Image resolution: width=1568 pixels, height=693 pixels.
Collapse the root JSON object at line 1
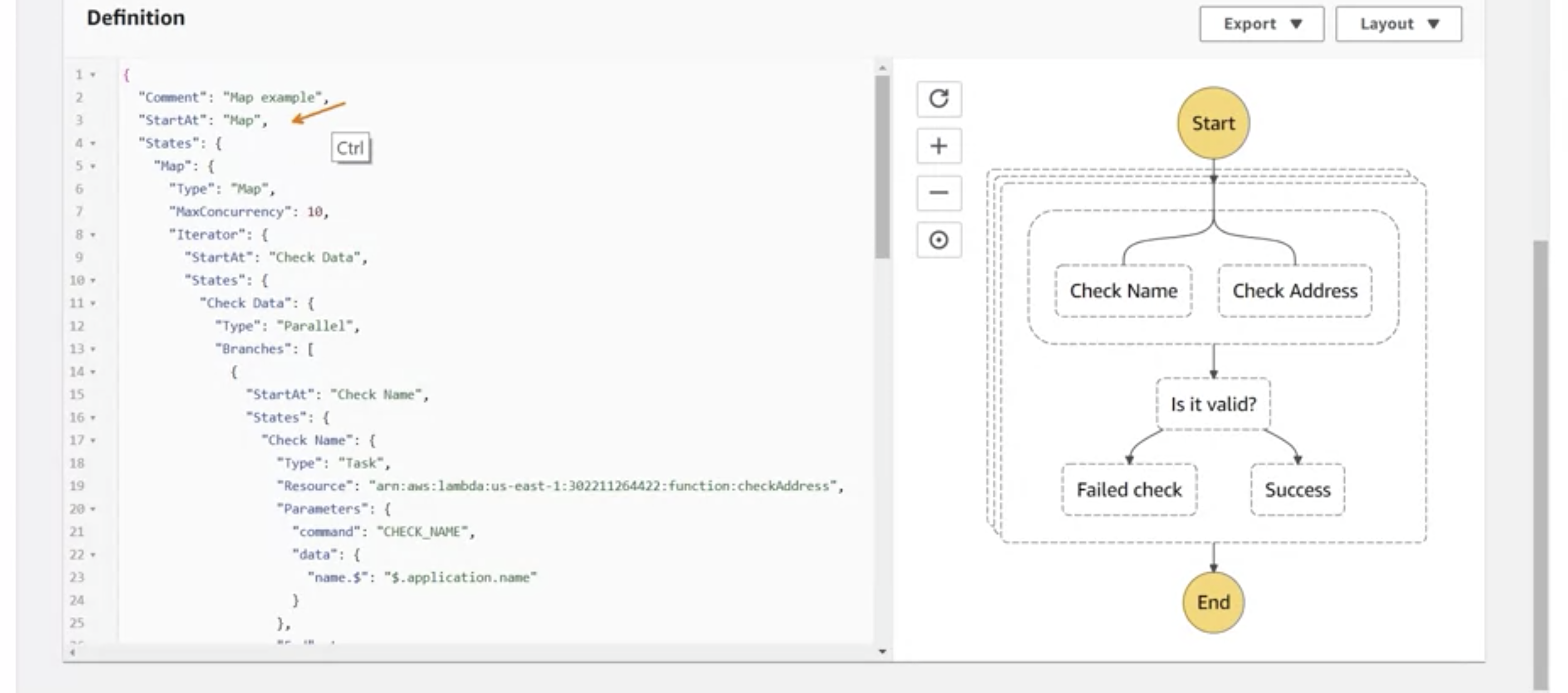pos(93,74)
